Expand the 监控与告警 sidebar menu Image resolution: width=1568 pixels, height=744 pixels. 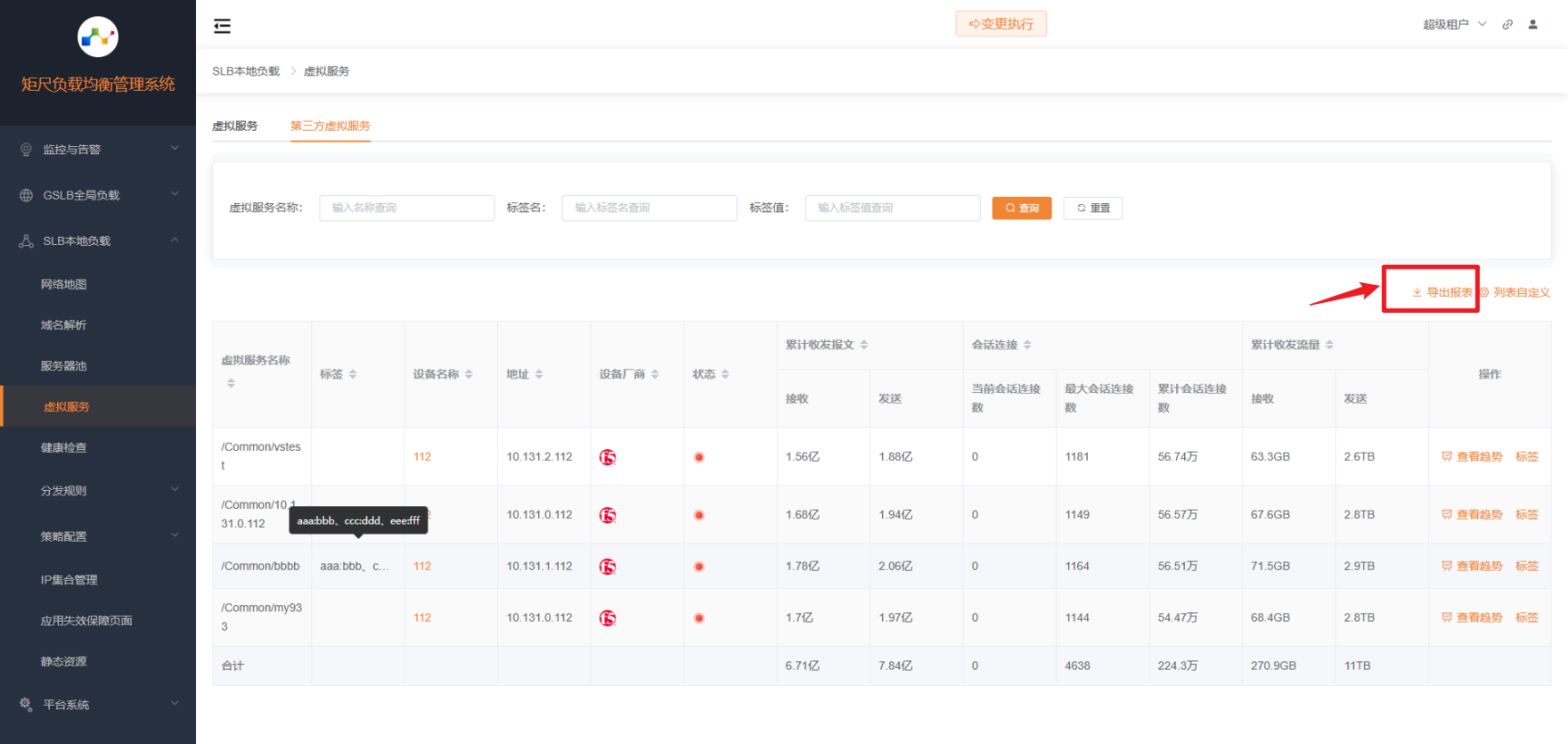(x=97, y=150)
